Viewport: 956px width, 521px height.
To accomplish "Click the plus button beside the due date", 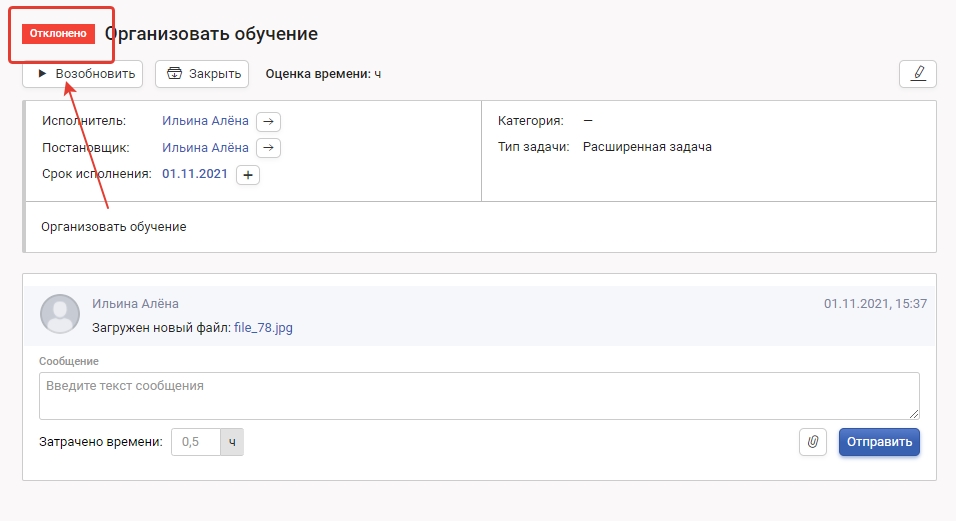I will (247, 175).
